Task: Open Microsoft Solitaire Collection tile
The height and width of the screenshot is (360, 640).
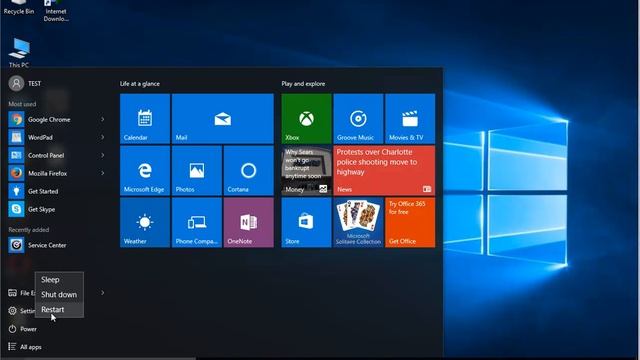Action: (x=358, y=222)
